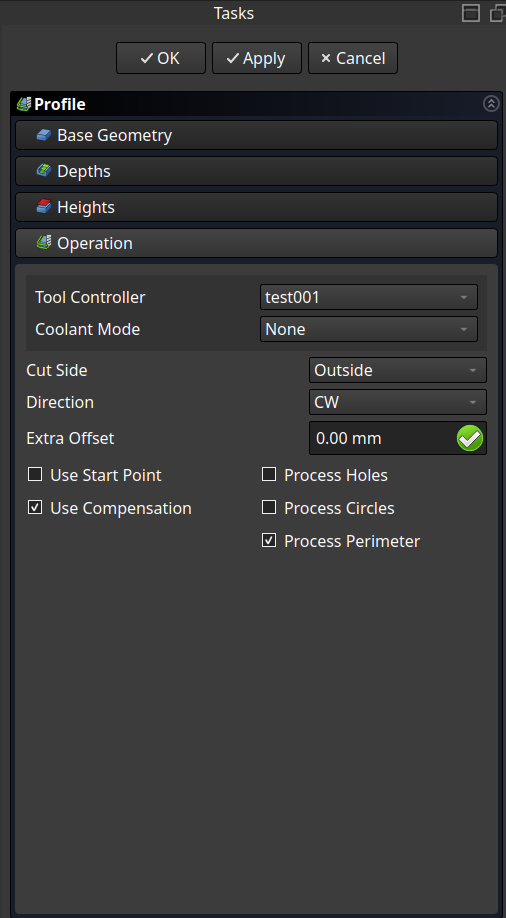The image size is (506, 918).
Task: Click the Depths section icon
Action: (44, 171)
